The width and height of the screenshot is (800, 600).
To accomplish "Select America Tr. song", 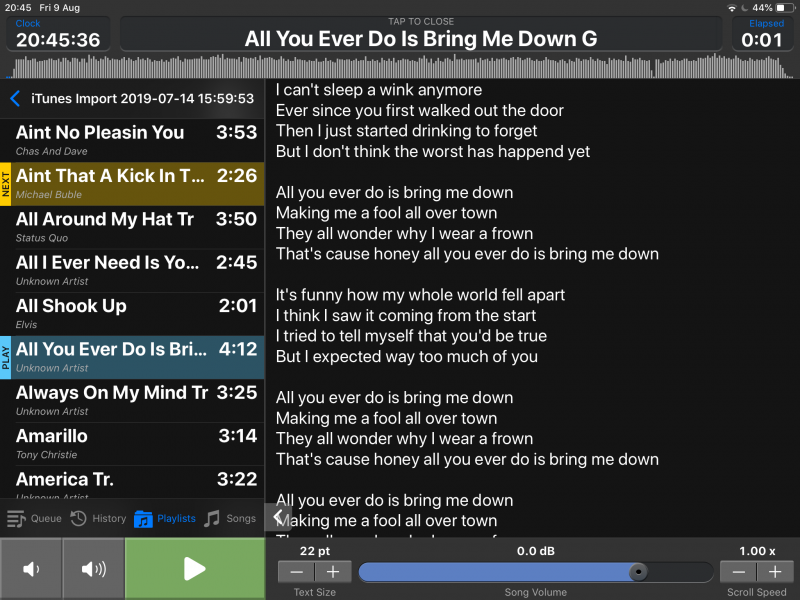I will pos(133,482).
